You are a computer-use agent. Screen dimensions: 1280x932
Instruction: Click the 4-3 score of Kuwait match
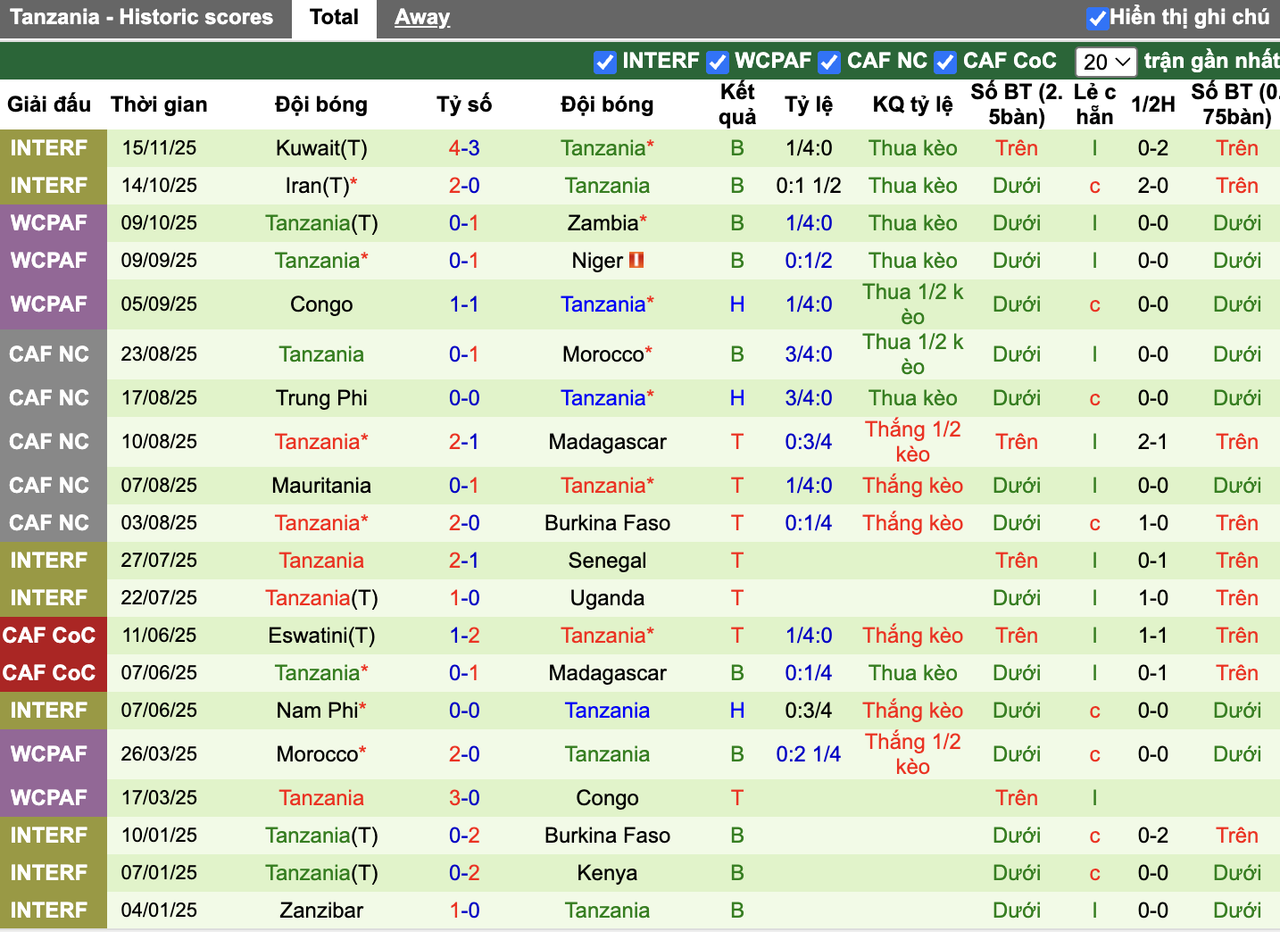(464, 148)
